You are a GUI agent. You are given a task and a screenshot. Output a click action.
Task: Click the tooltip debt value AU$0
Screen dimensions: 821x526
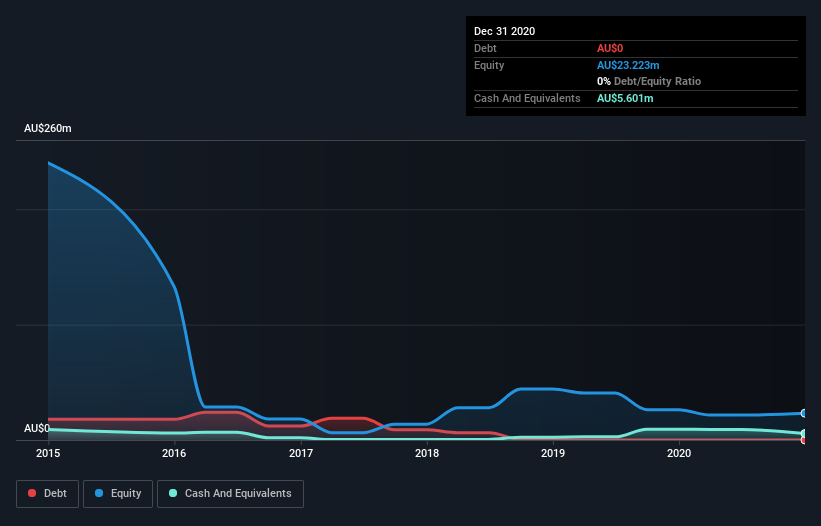tap(610, 48)
